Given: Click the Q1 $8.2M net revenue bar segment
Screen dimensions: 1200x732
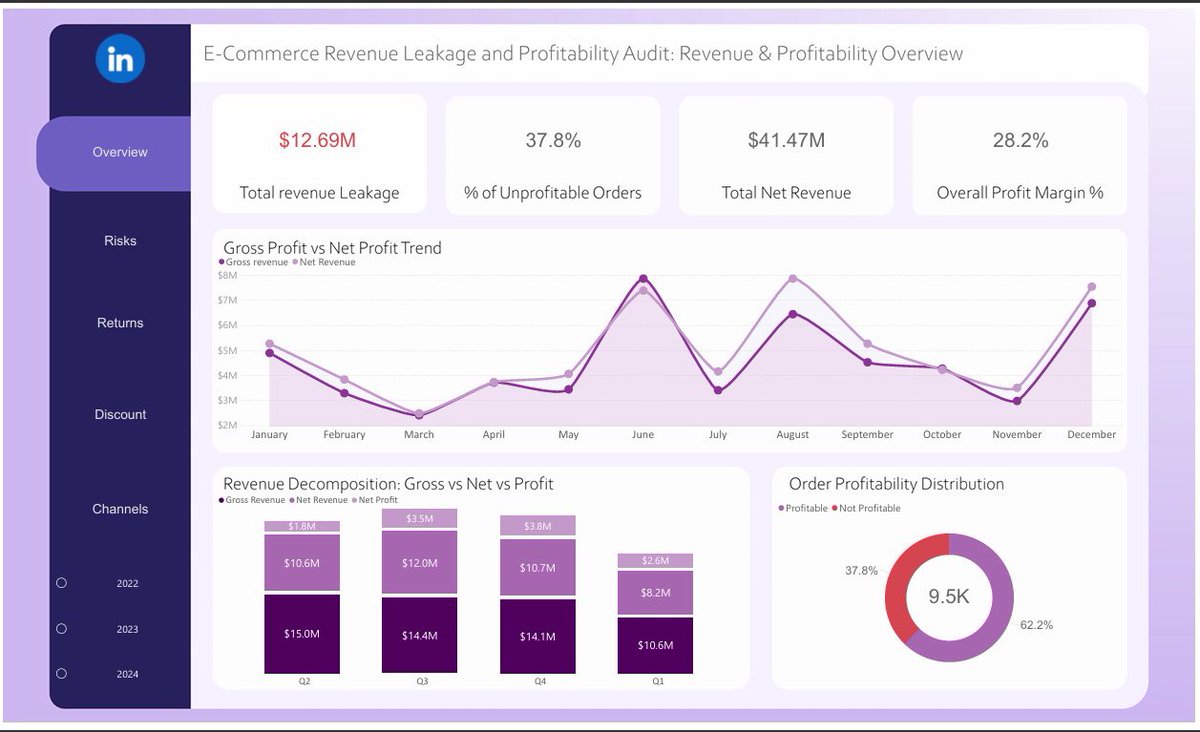Looking at the screenshot, I should click(x=655, y=593).
